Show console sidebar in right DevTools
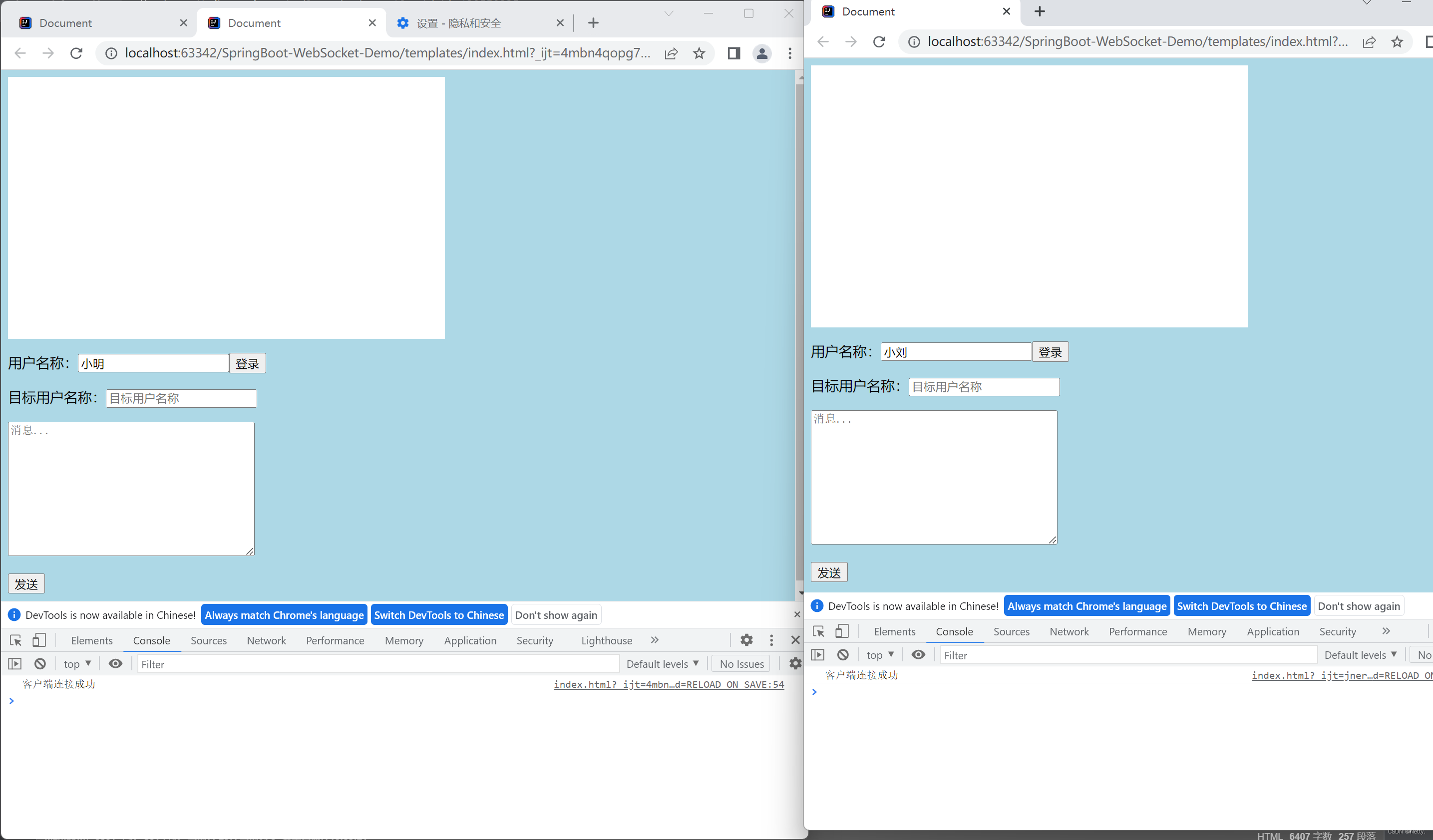Viewport: 1433px width, 840px height. click(x=818, y=655)
